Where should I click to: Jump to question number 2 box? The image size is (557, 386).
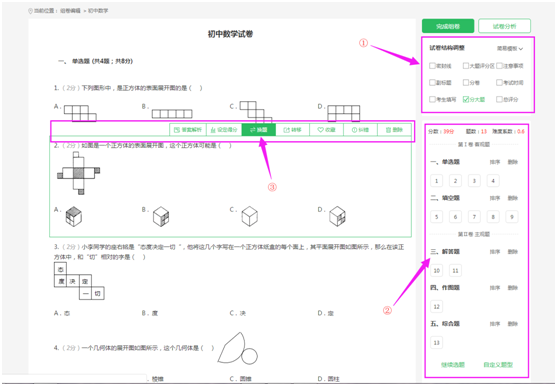(x=455, y=181)
